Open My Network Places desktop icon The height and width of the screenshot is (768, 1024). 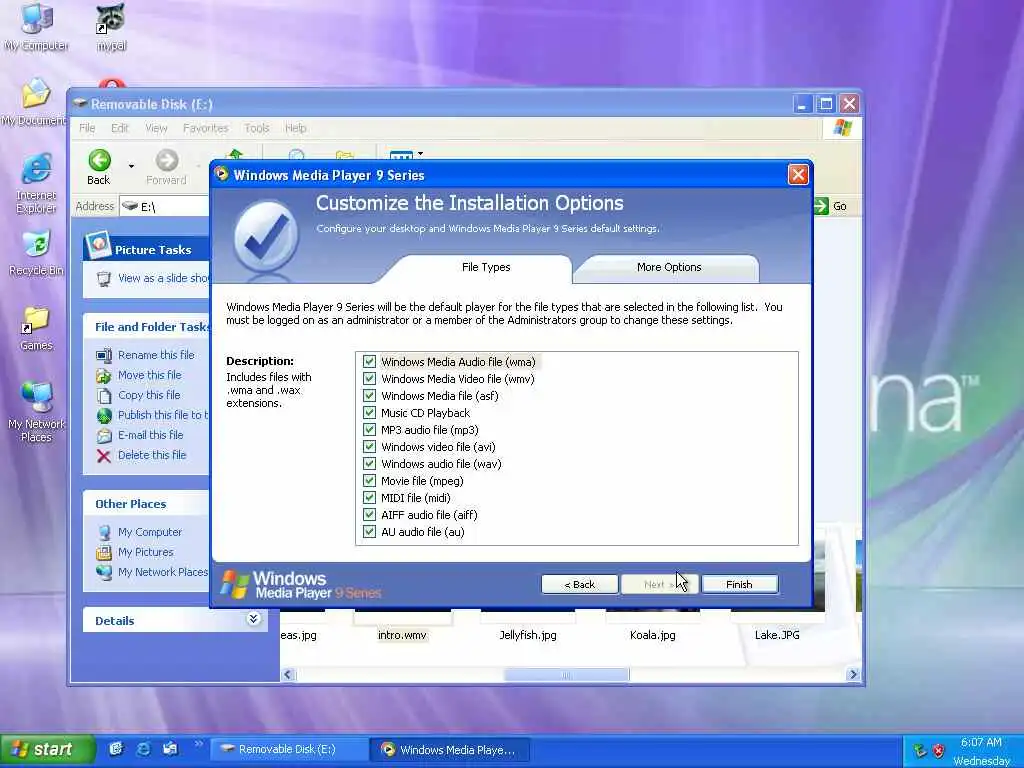click(x=36, y=410)
